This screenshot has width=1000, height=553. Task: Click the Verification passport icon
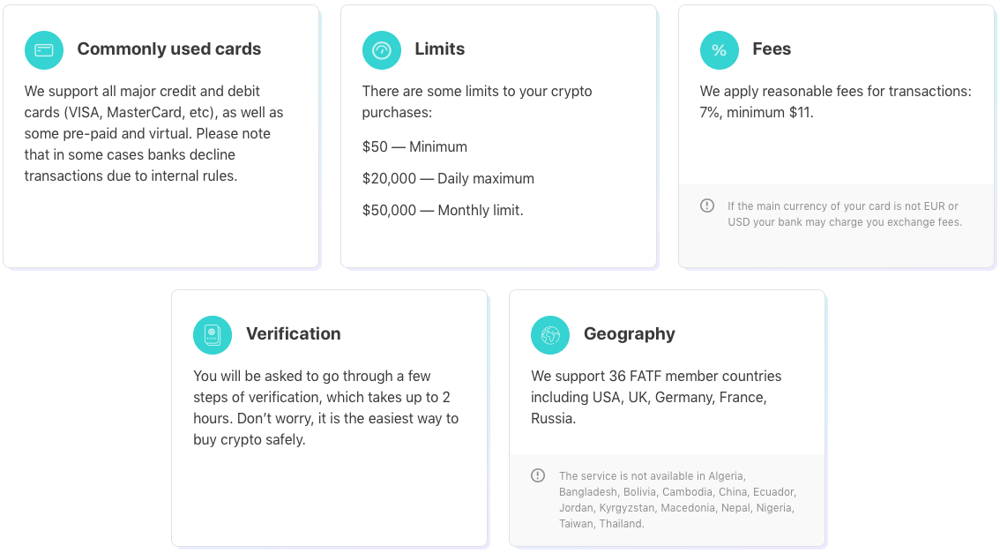tap(212, 335)
